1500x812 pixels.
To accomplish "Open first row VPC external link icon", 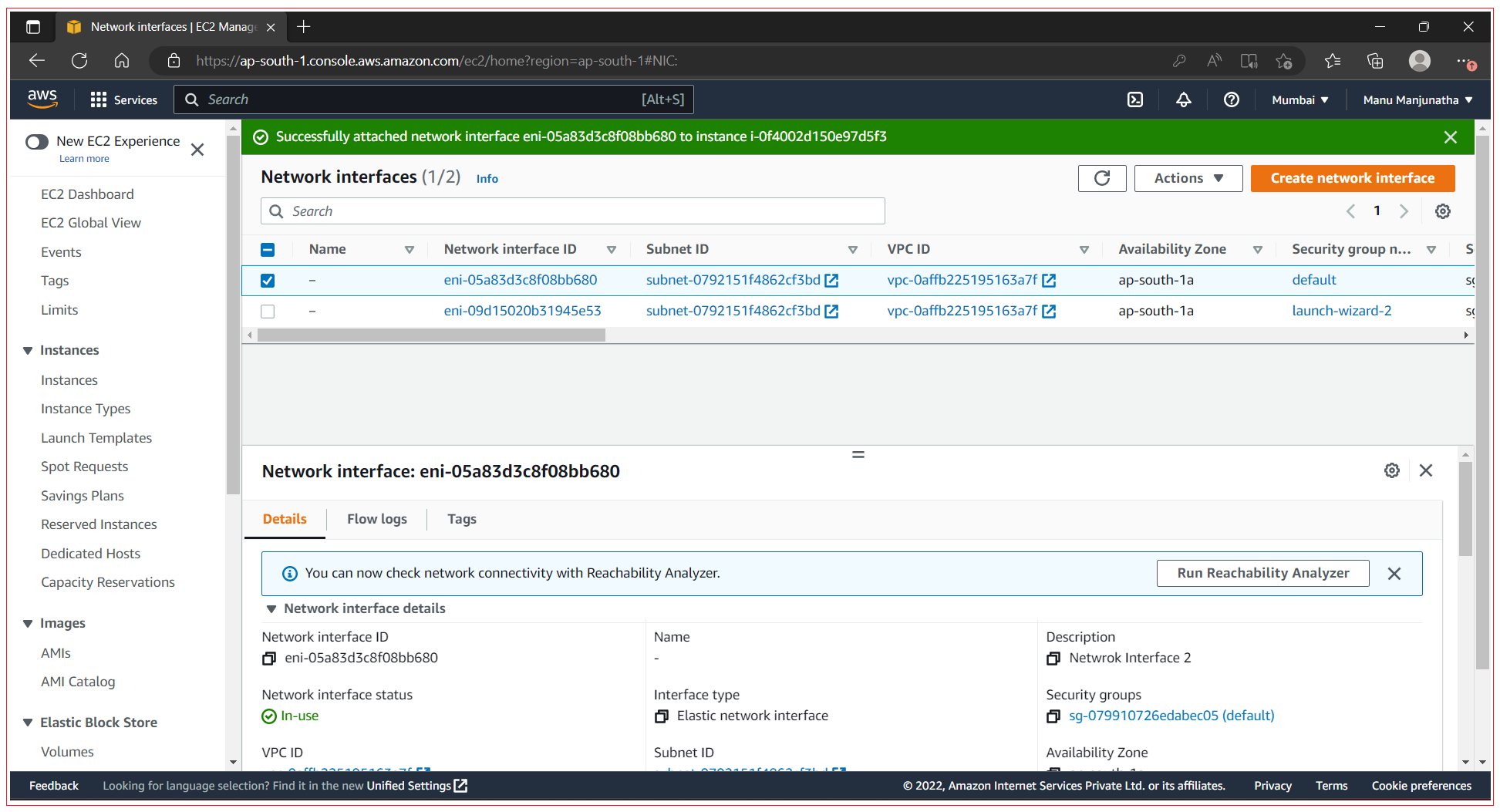I will 1049,281.
